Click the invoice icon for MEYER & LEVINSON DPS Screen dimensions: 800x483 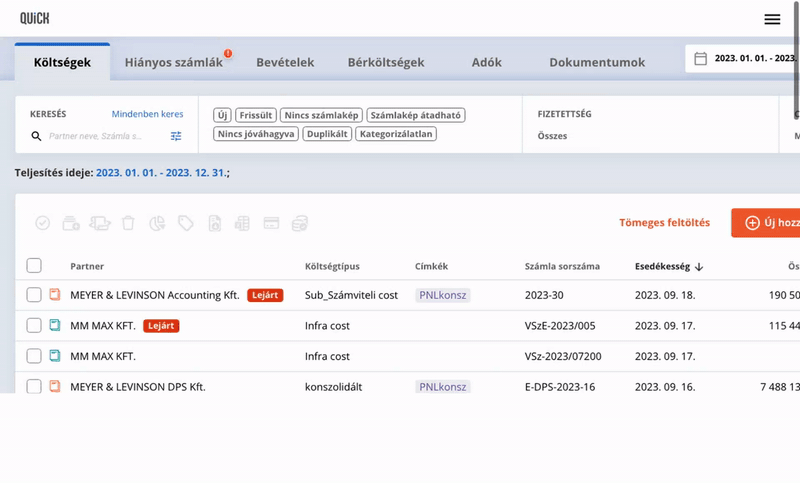point(55,386)
